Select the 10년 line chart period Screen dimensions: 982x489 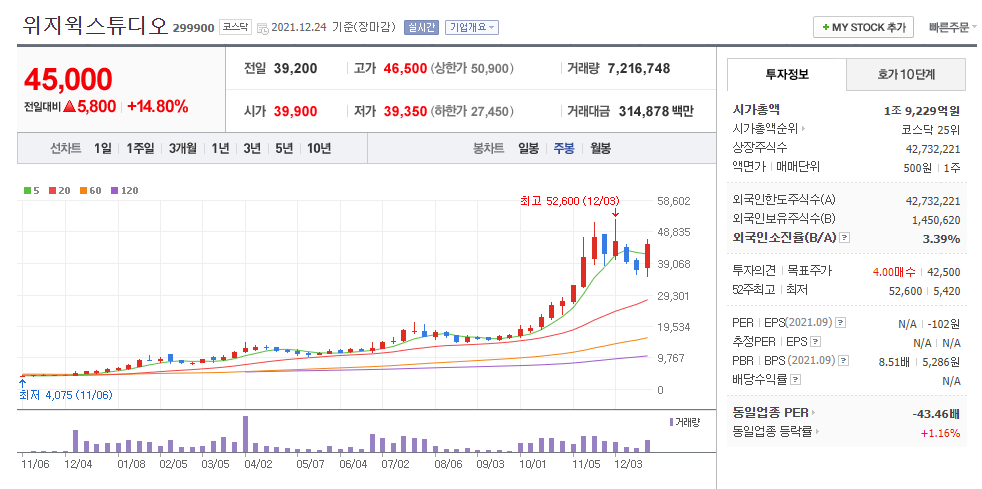319,149
